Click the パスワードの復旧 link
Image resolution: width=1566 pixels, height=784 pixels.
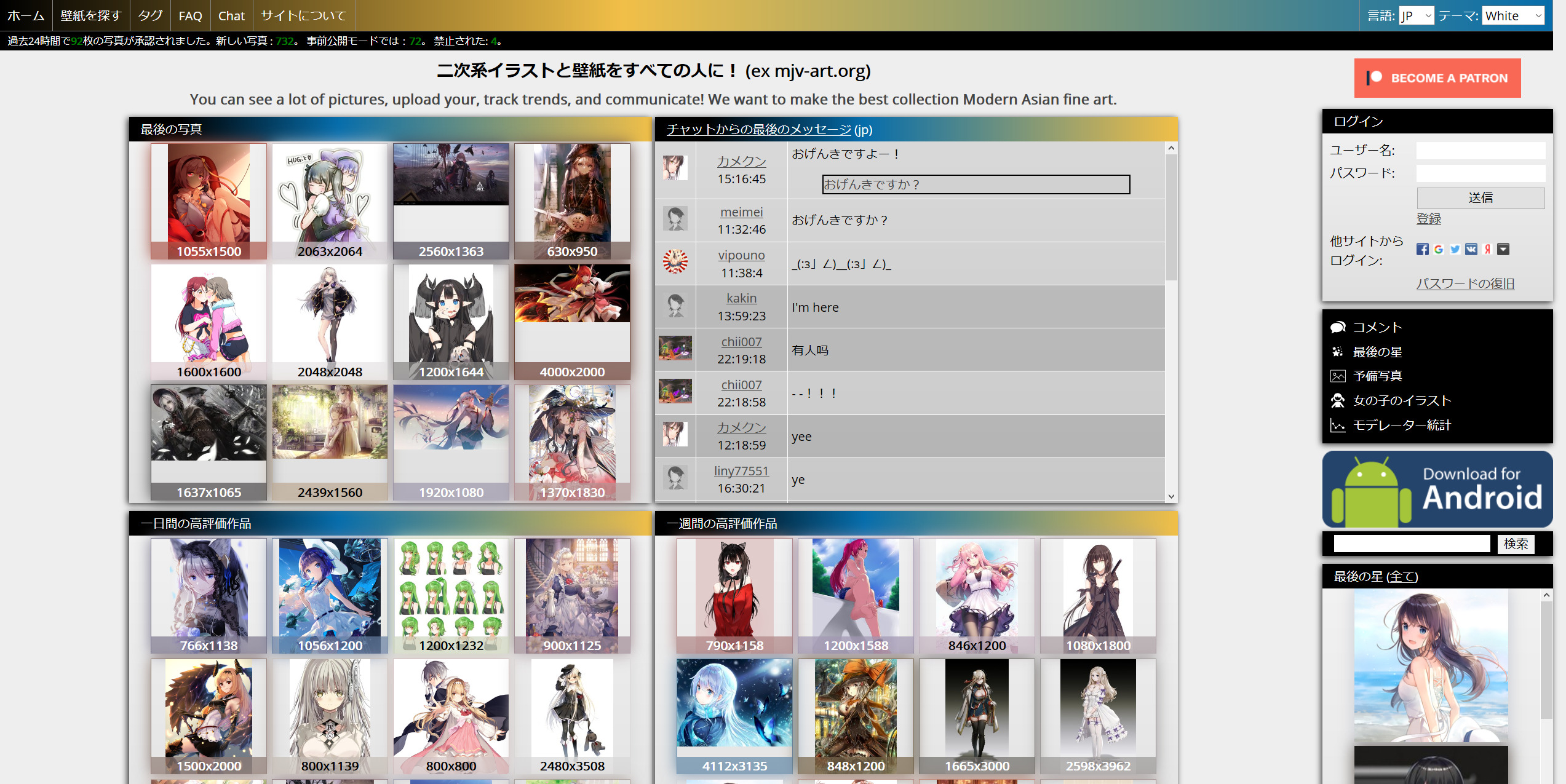coord(1465,283)
